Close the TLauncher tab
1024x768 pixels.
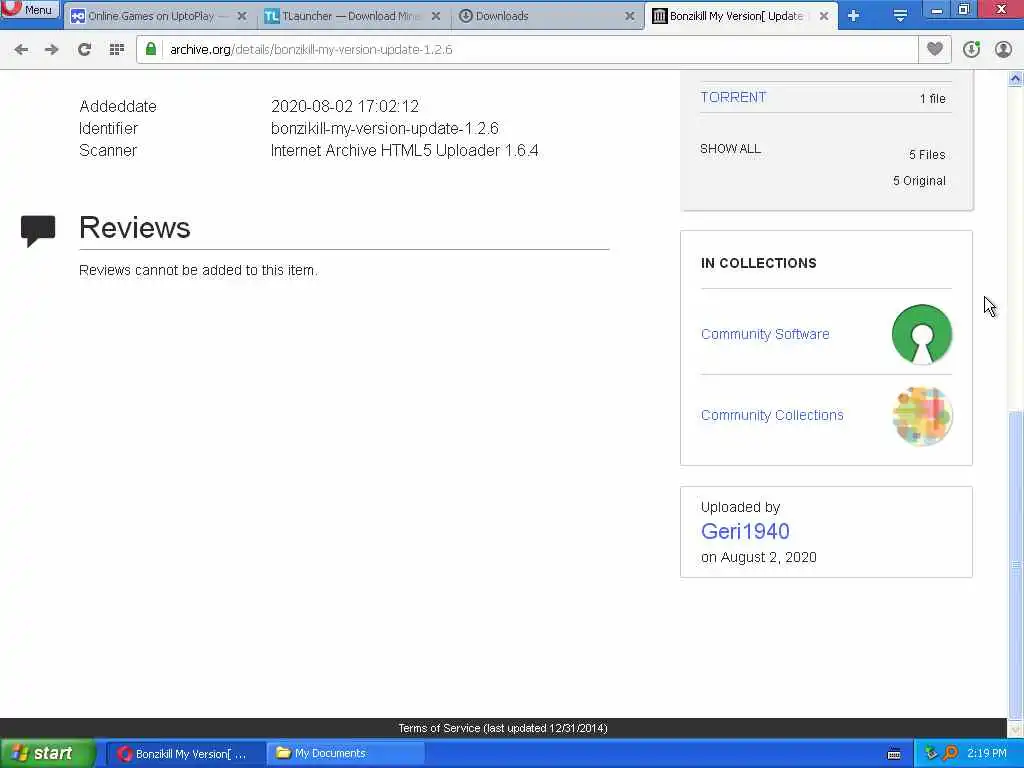coord(436,16)
